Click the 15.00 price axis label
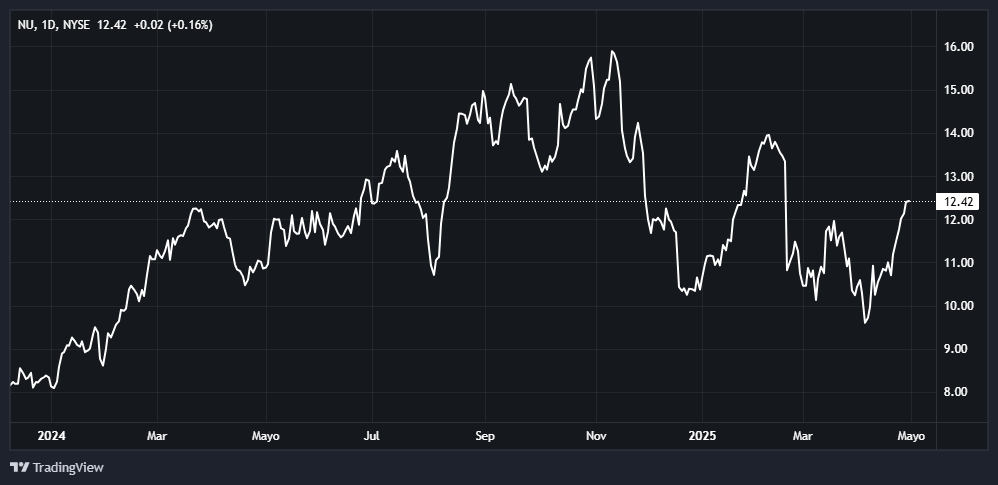Viewport: 998px width, 485px height. [960, 90]
